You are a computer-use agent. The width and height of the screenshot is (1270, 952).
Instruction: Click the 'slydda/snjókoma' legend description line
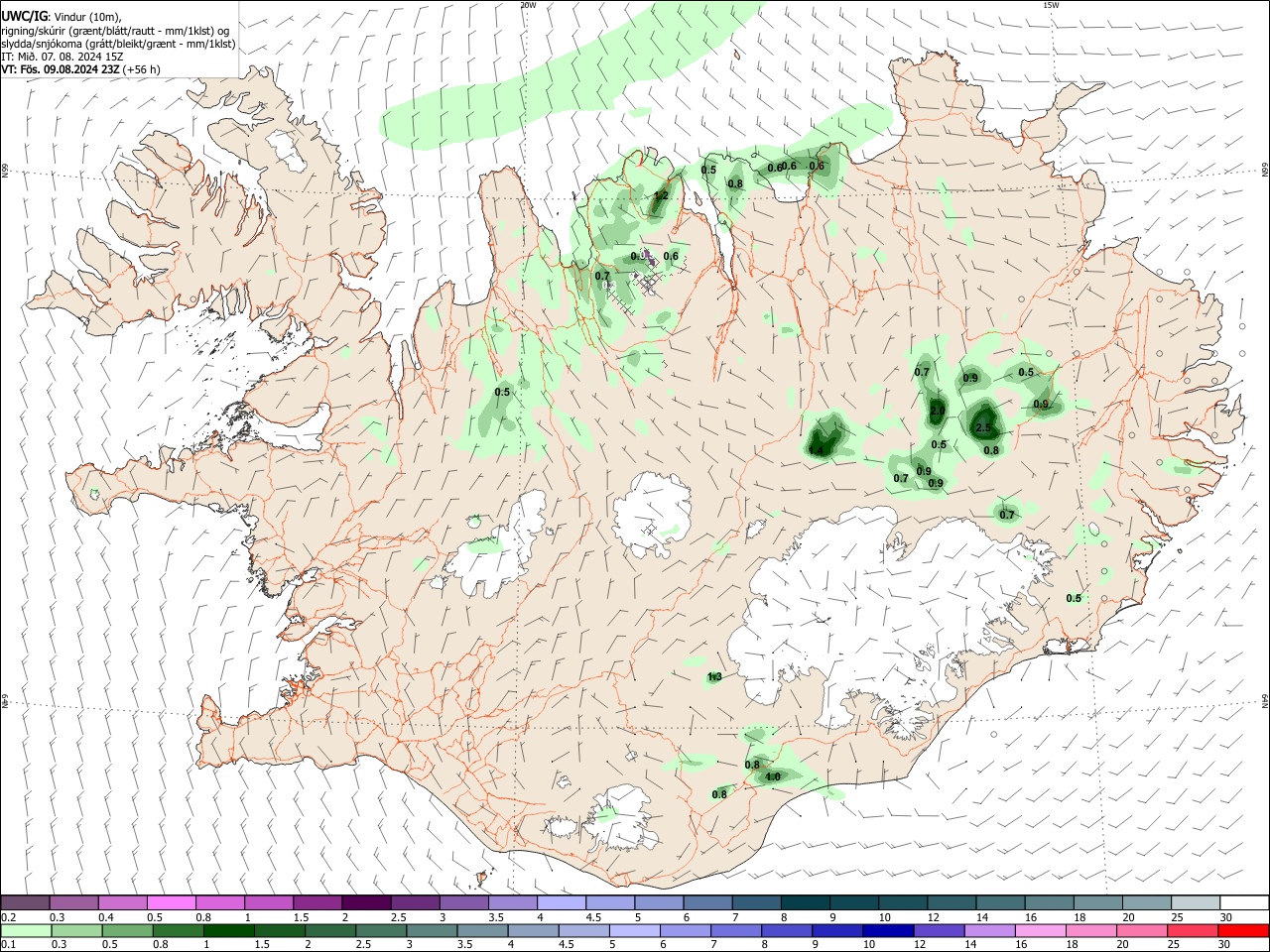(118, 44)
